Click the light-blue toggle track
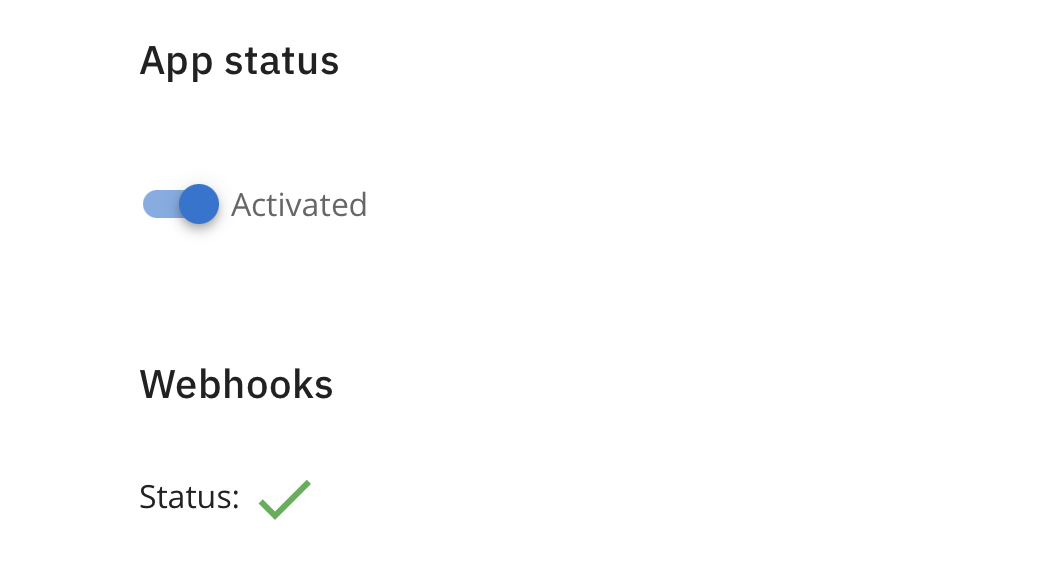The image size is (1050, 562). (x=160, y=204)
